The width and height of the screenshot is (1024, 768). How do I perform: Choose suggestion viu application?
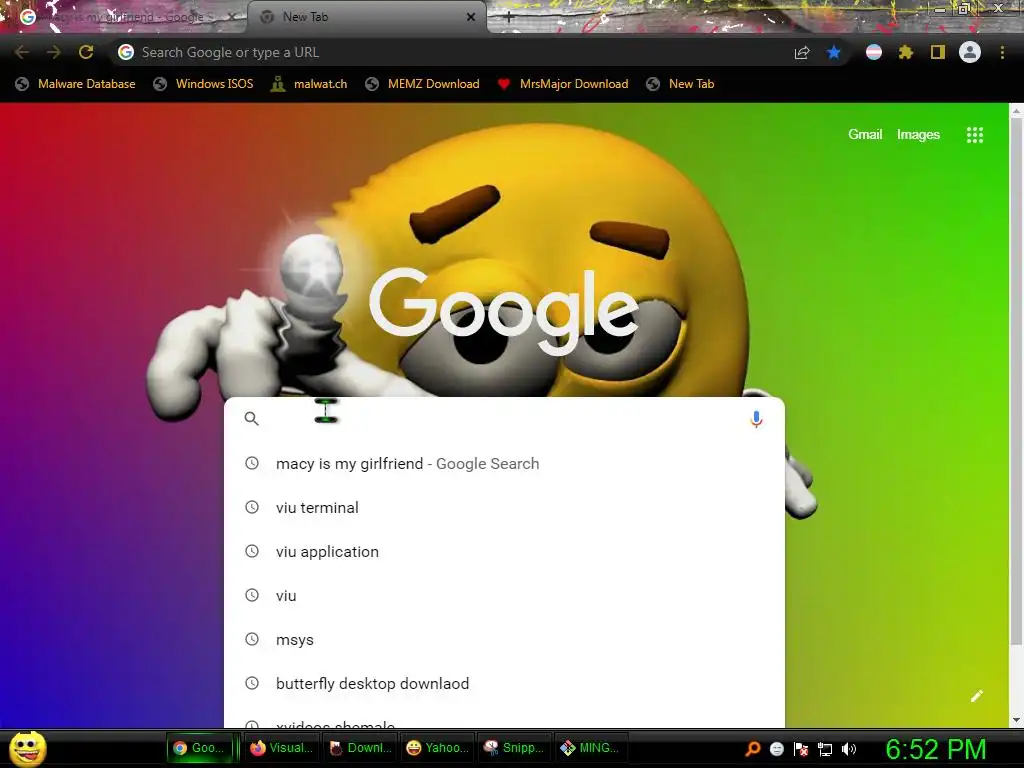coord(504,552)
